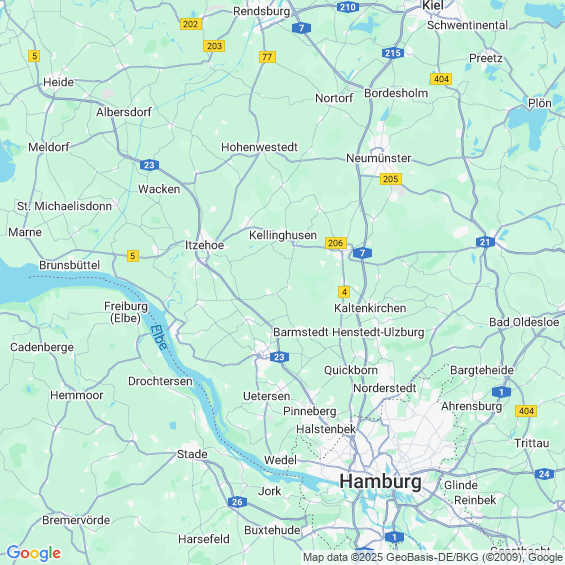Screen dimensions: 565x565
Task: Click the blue 215 highway shield
Action: [x=393, y=53]
